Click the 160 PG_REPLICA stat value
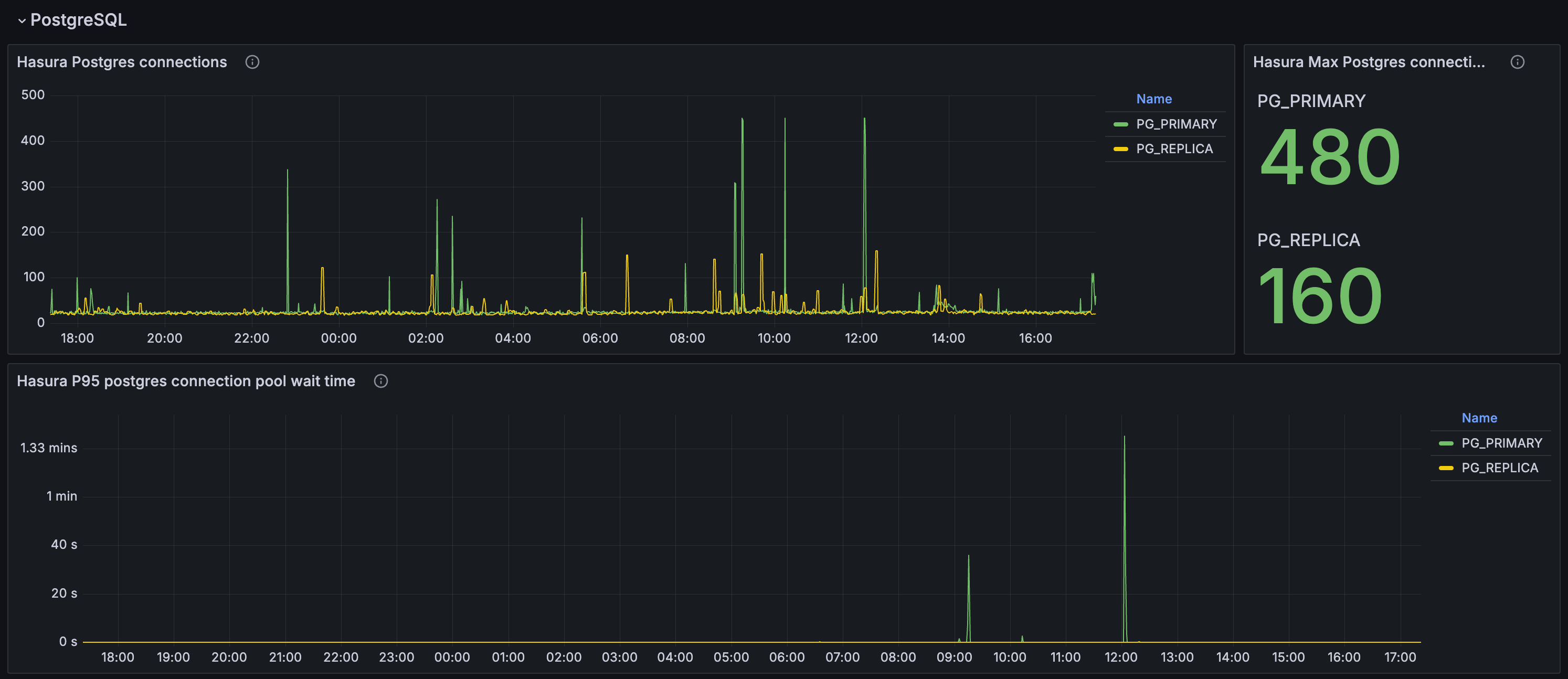The image size is (1568, 679). (1320, 296)
